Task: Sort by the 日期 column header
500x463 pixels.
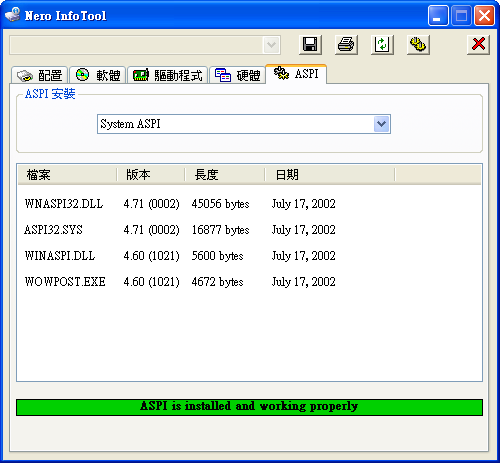Action: tap(330, 175)
